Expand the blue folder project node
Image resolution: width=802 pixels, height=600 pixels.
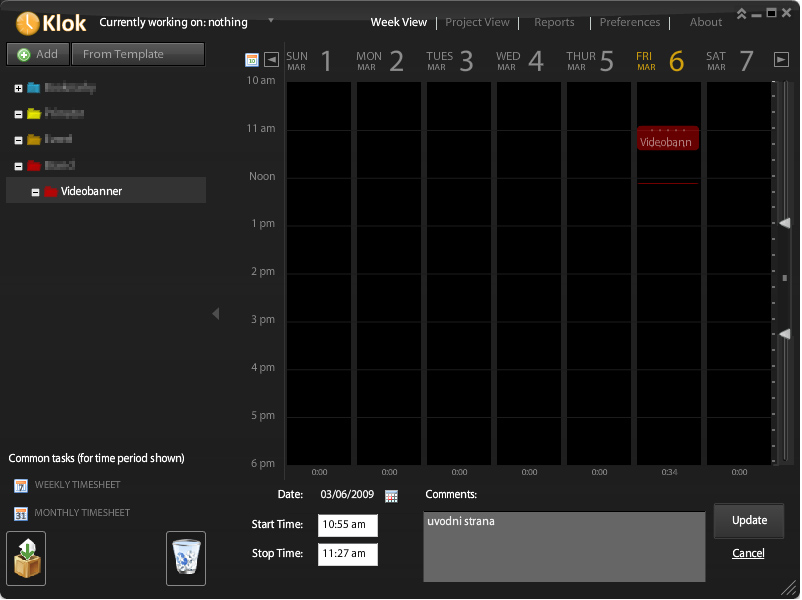click(18, 88)
